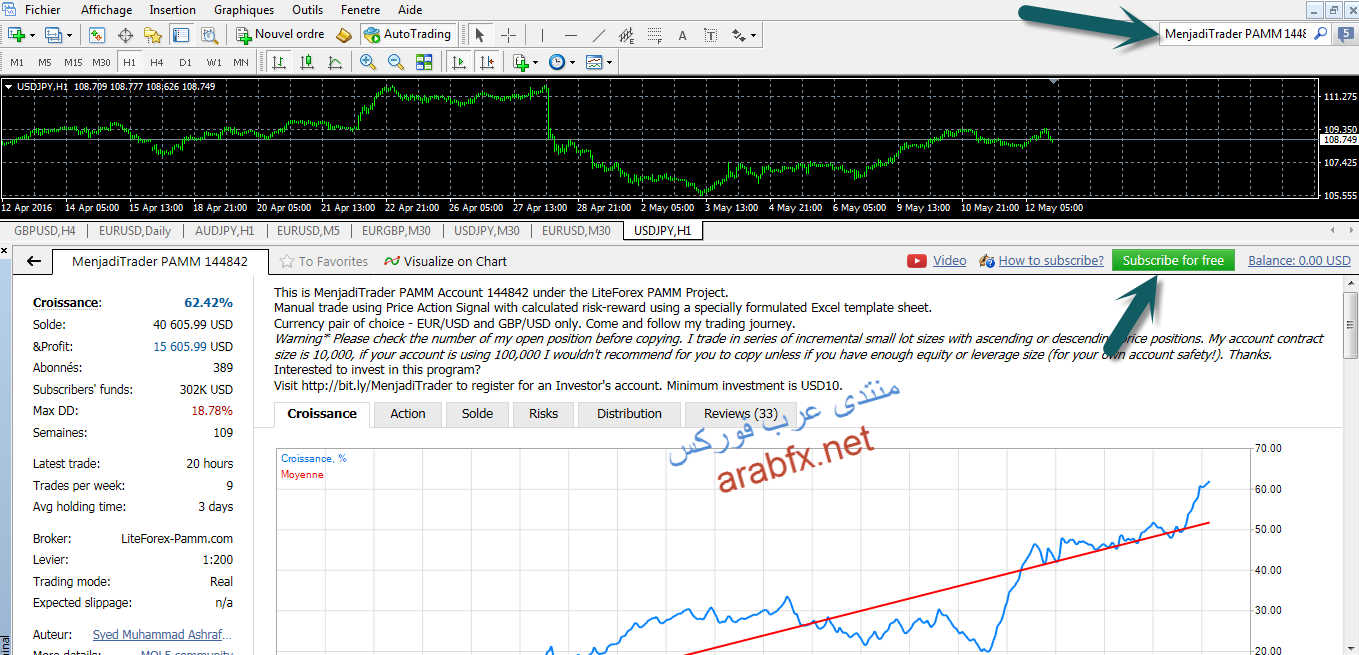Open the Data Window crosshair-target icon

point(125,35)
